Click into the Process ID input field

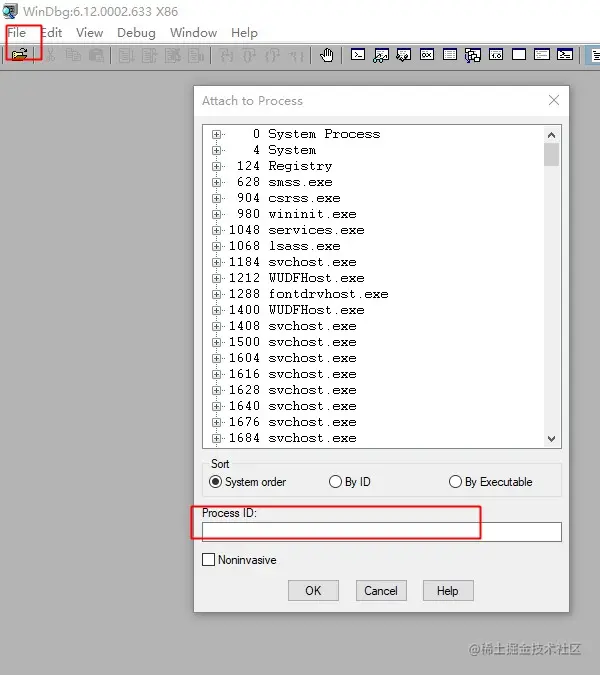point(382,532)
